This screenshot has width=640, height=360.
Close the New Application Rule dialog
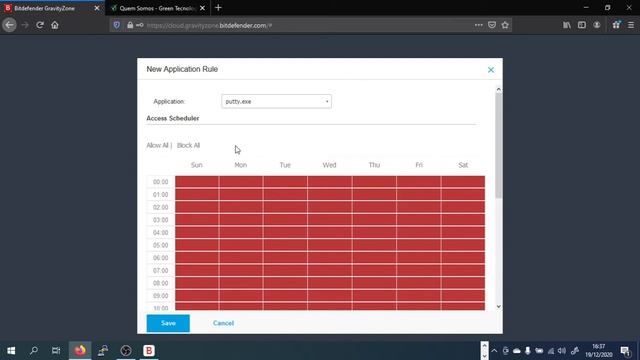click(491, 70)
